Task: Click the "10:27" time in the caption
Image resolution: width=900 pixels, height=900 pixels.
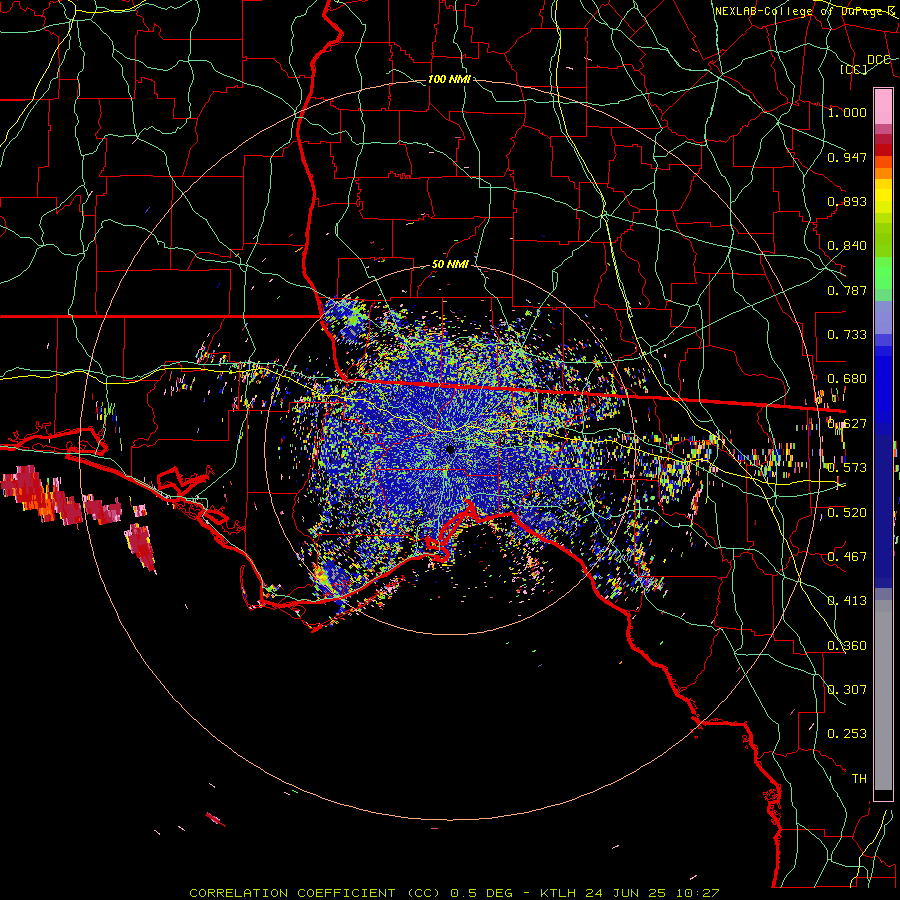Action: [x=697, y=893]
